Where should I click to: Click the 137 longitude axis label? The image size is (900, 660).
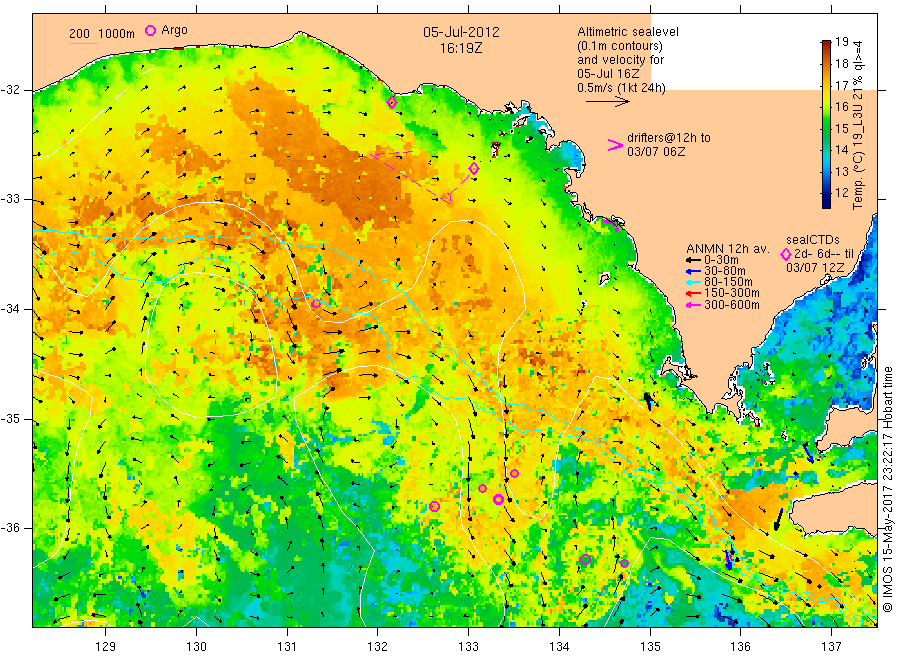(831, 647)
